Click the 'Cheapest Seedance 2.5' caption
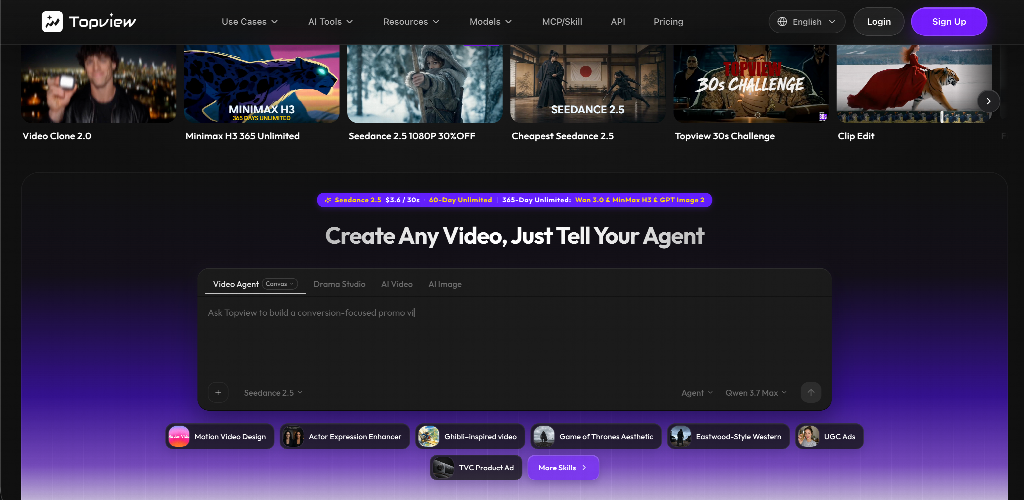The image size is (1024, 500). coord(562,136)
